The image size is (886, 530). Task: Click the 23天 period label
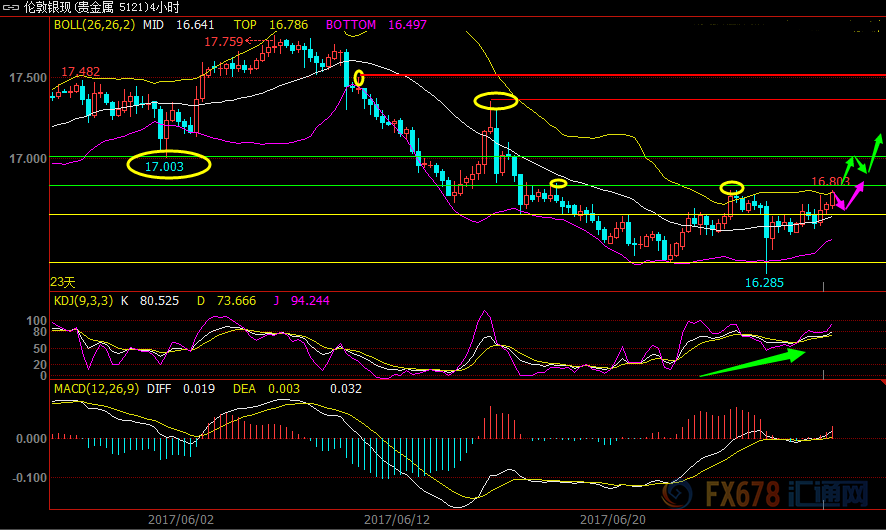(x=63, y=282)
